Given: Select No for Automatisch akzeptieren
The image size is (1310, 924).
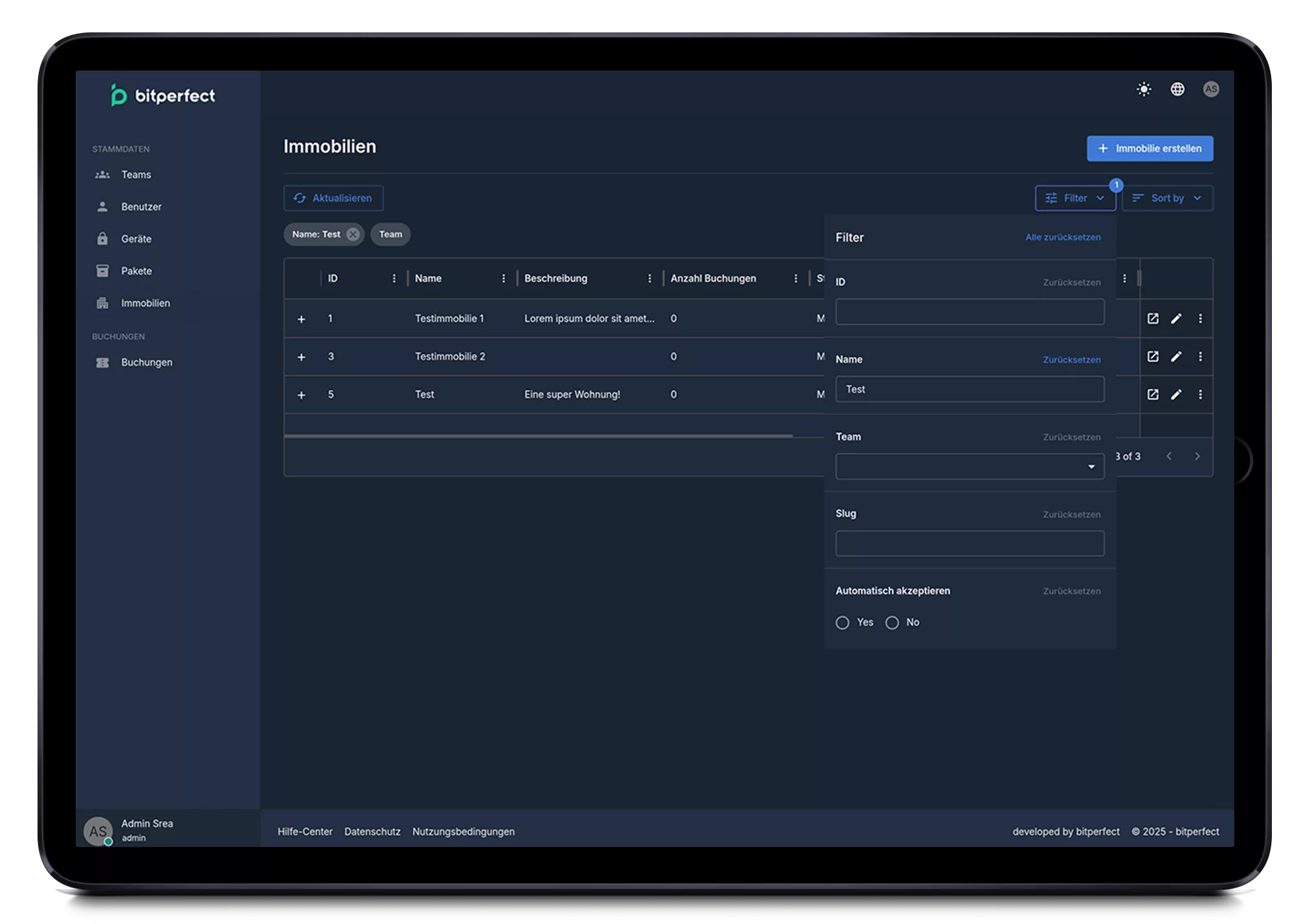Looking at the screenshot, I should click(x=892, y=622).
